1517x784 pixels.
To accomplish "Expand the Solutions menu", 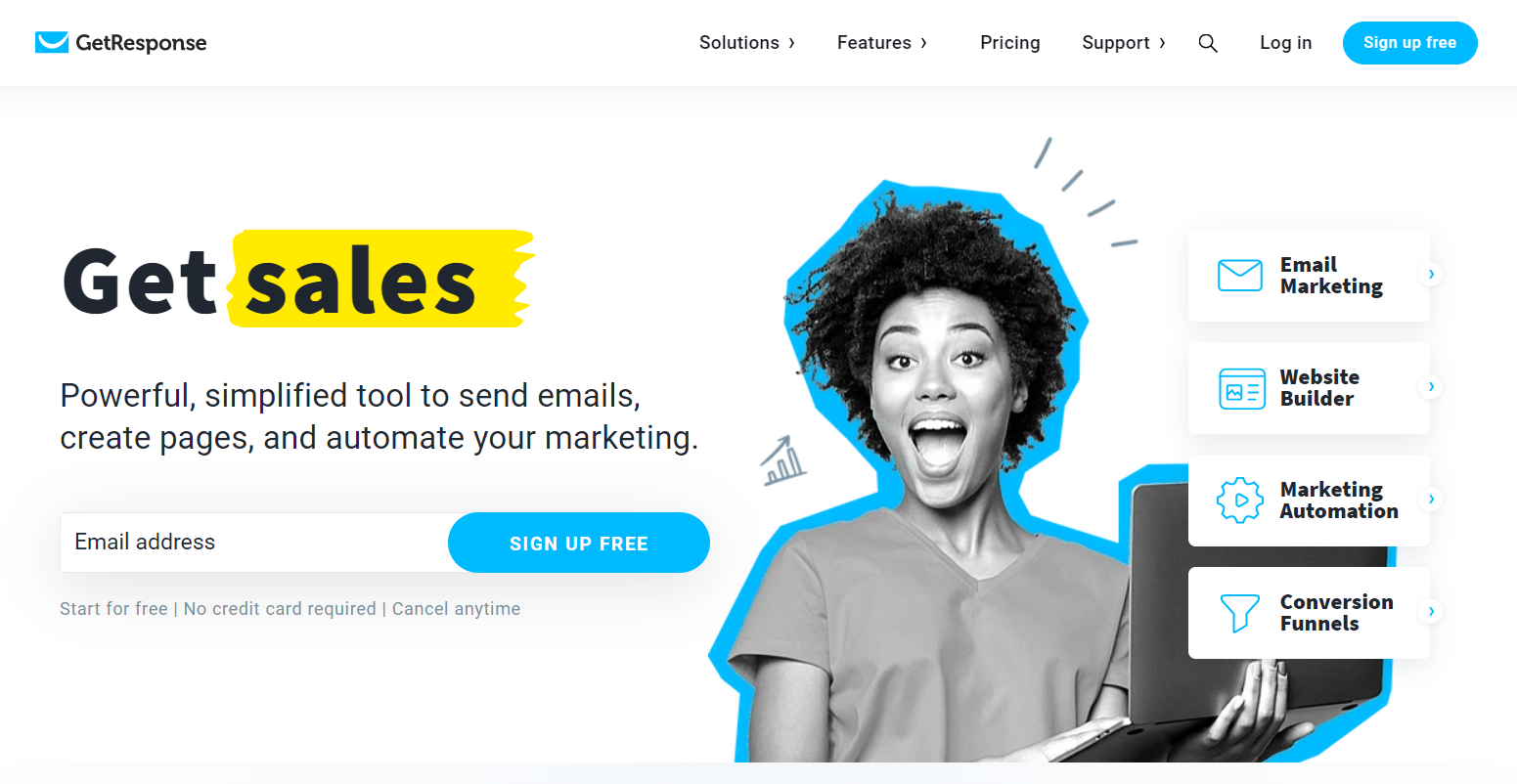I will click(x=747, y=43).
